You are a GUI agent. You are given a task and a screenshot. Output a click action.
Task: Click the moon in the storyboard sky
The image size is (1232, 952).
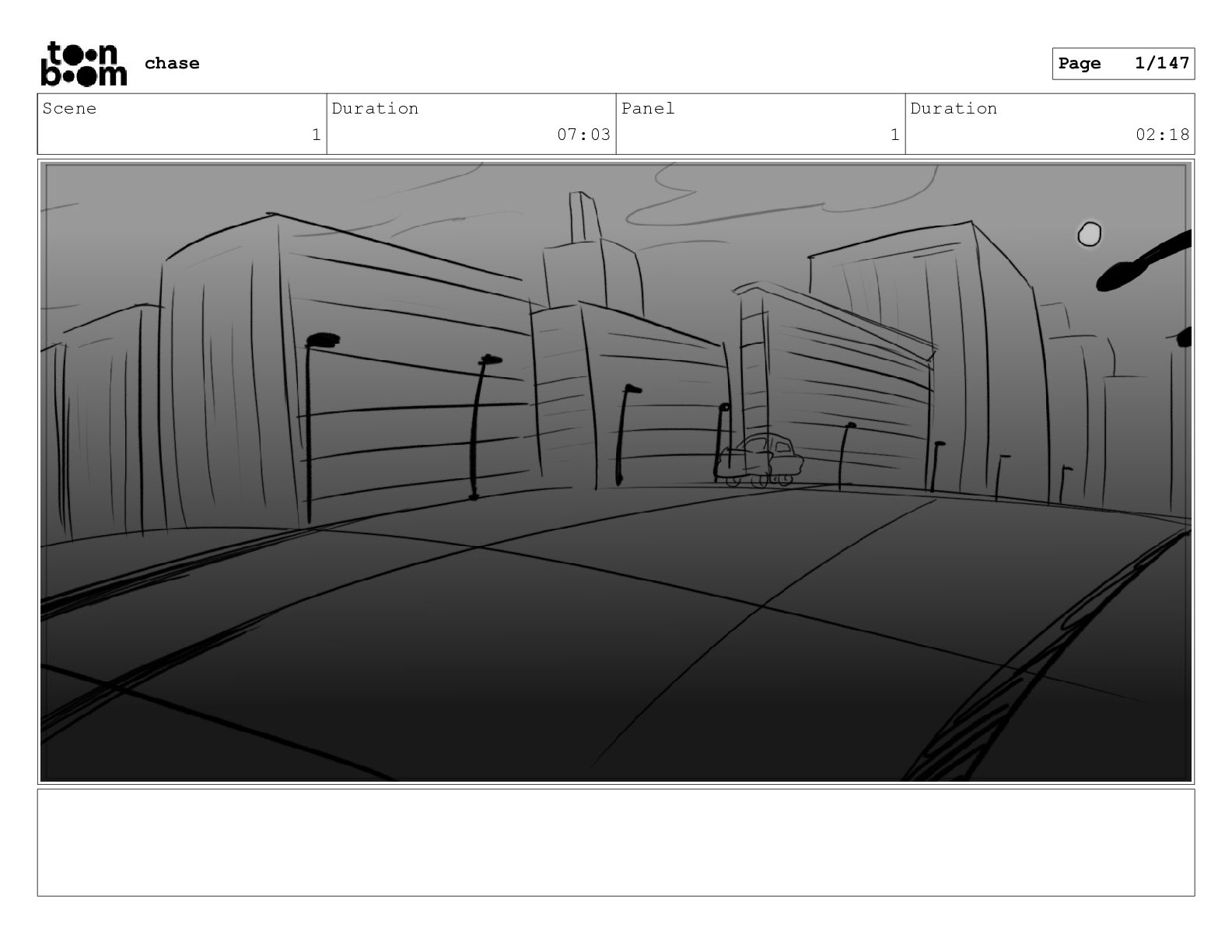(x=1089, y=233)
